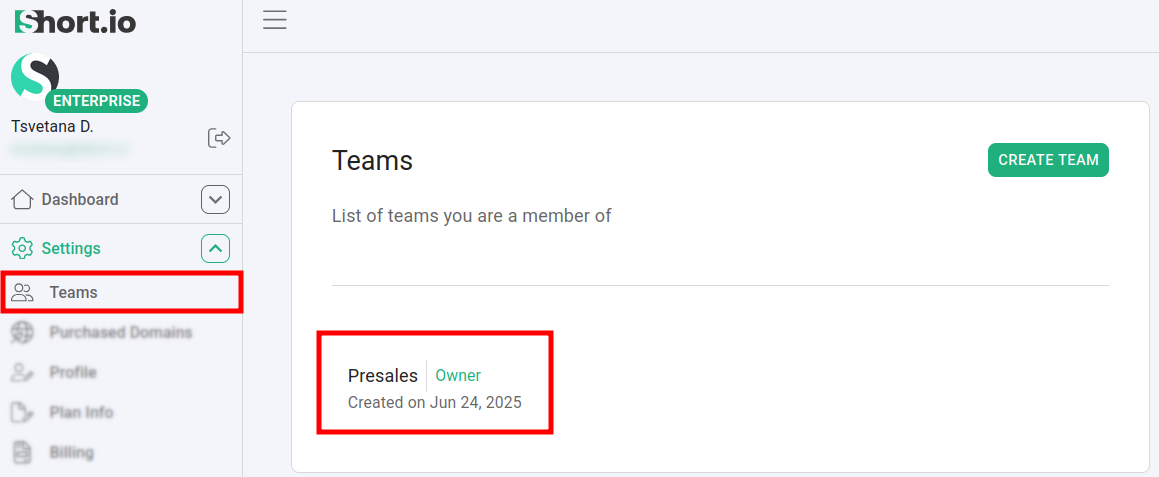This screenshot has height=477, width=1159.
Task: Click the Profile user icon
Action: [x=22, y=372]
